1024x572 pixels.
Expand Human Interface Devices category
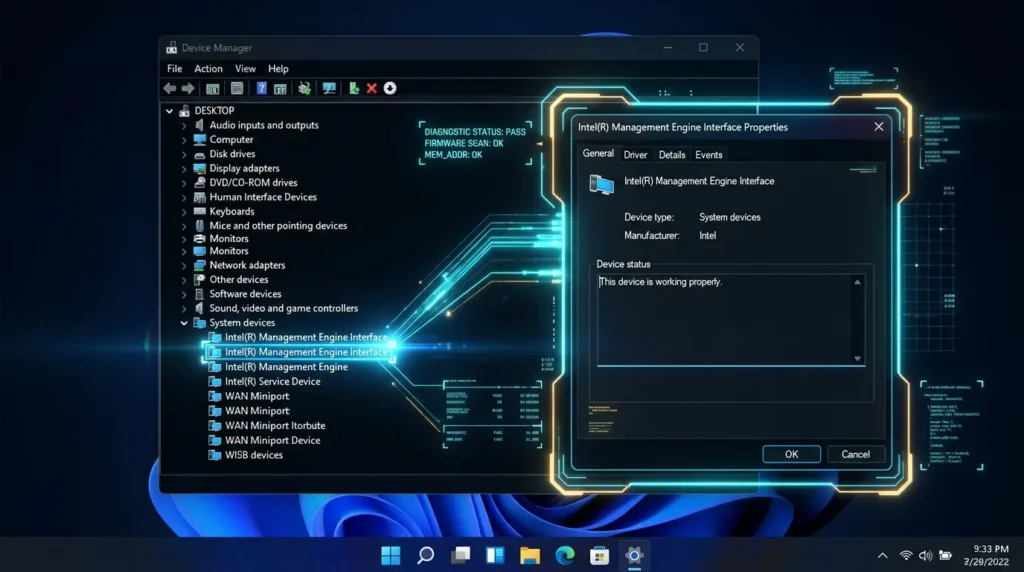tap(184, 197)
